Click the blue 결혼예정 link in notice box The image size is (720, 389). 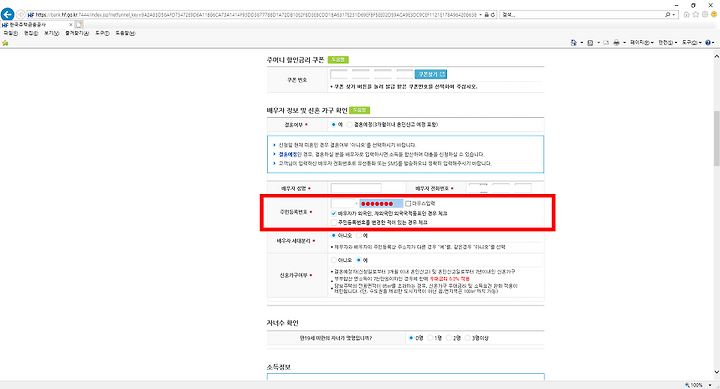point(288,154)
